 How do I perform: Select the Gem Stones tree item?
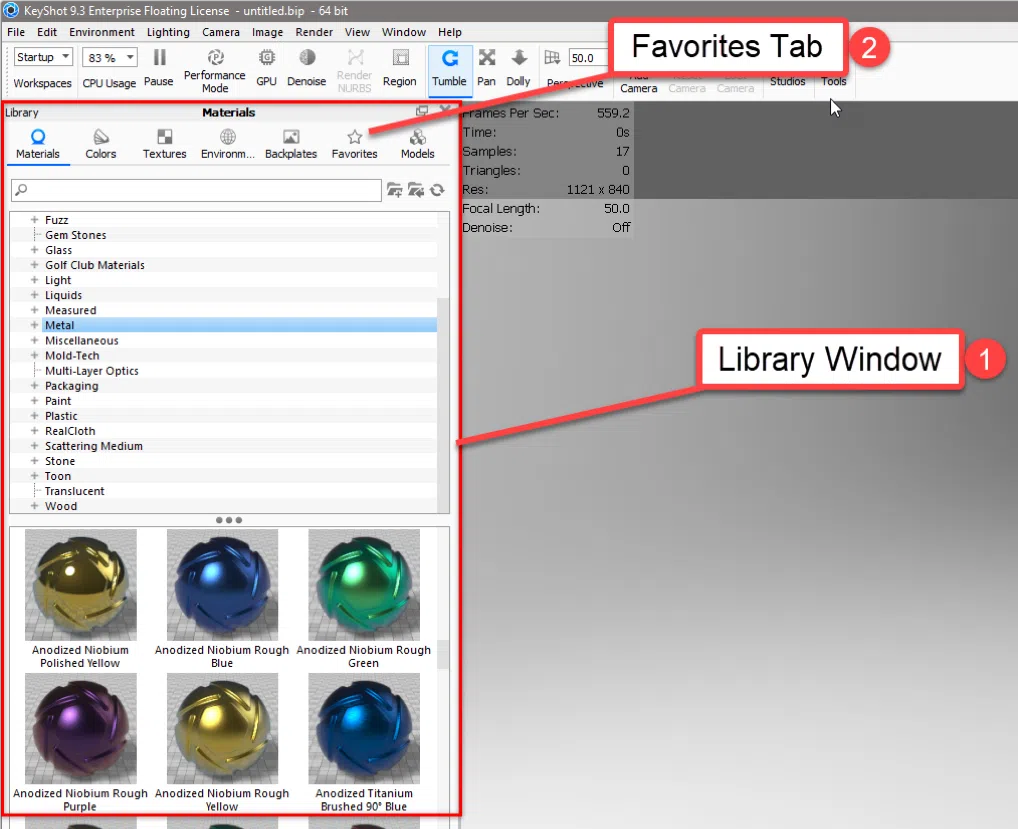[x=75, y=235]
